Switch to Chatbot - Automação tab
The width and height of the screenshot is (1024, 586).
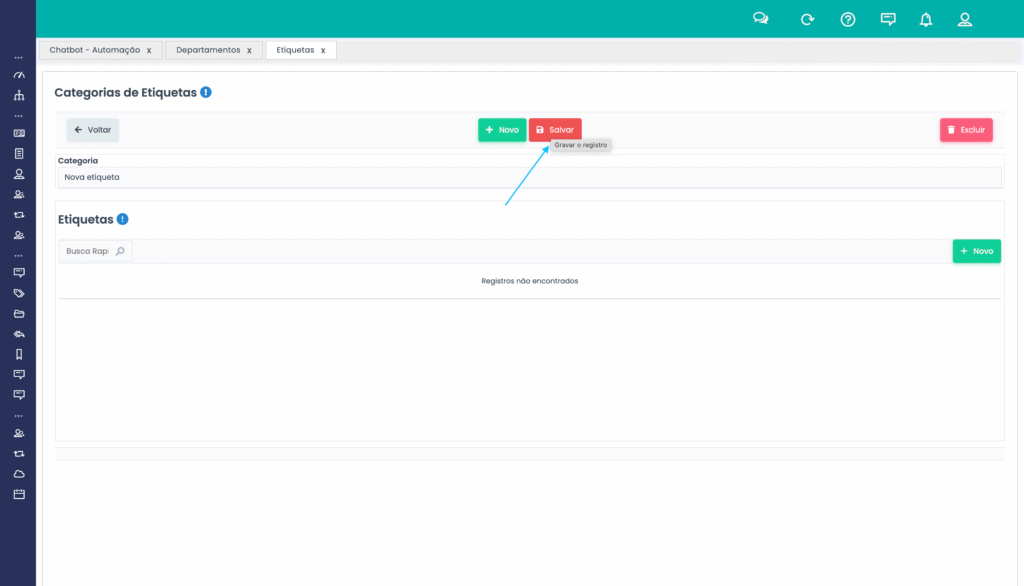click(94, 50)
